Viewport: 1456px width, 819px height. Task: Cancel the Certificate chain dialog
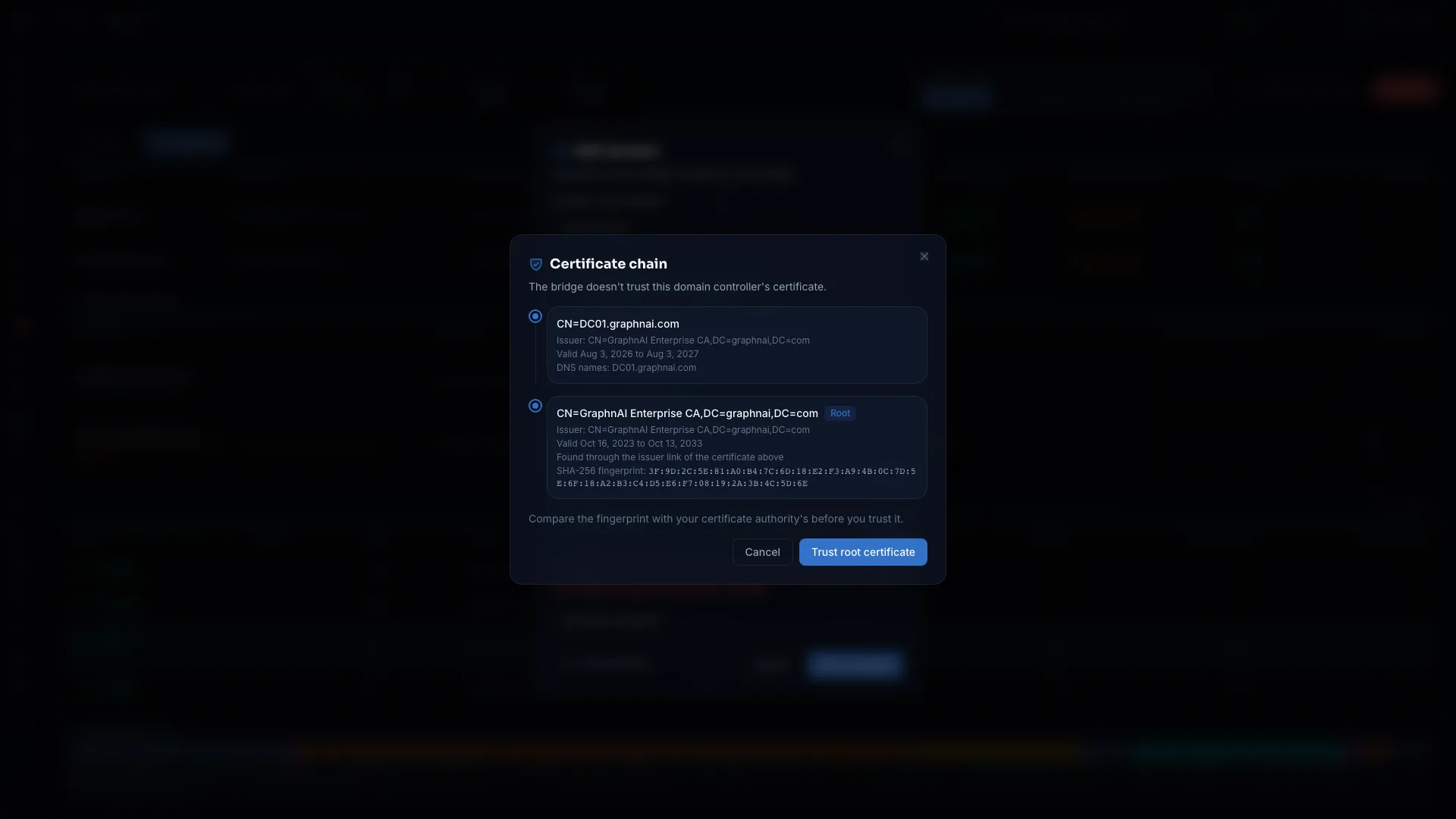click(762, 552)
